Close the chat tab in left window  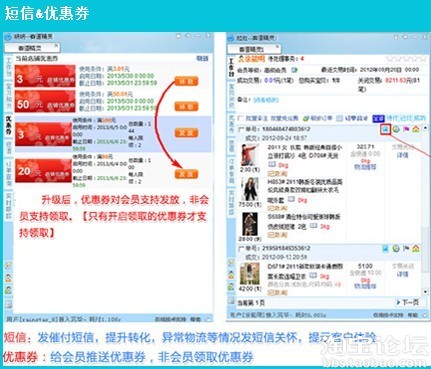pyautogui.click(x=56, y=46)
